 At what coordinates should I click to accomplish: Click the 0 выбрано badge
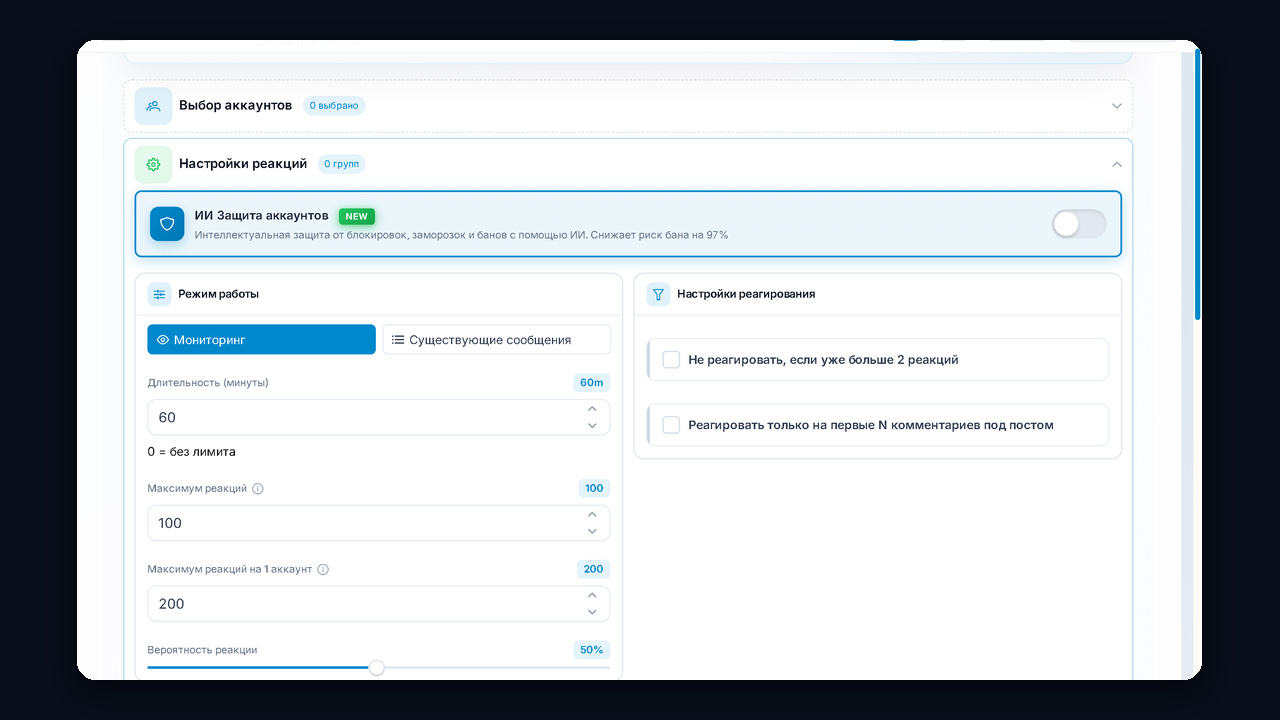334,105
